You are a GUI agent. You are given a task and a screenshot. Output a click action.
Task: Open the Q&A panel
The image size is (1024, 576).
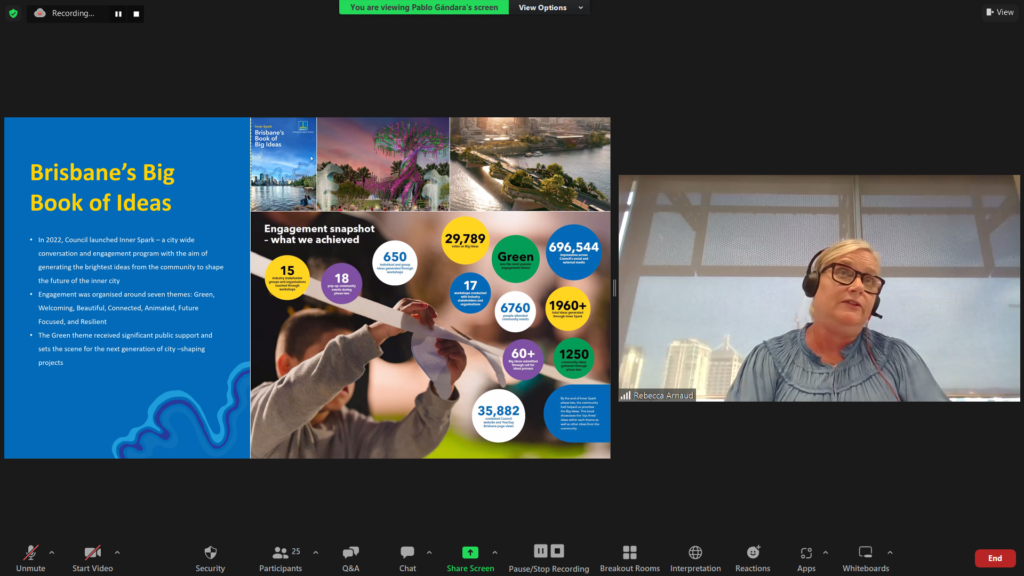[x=350, y=553]
